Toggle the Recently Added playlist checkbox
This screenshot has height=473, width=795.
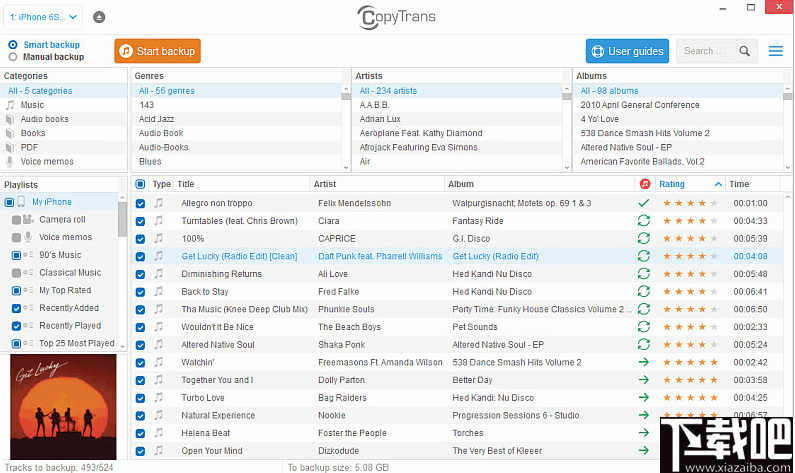click(x=16, y=308)
